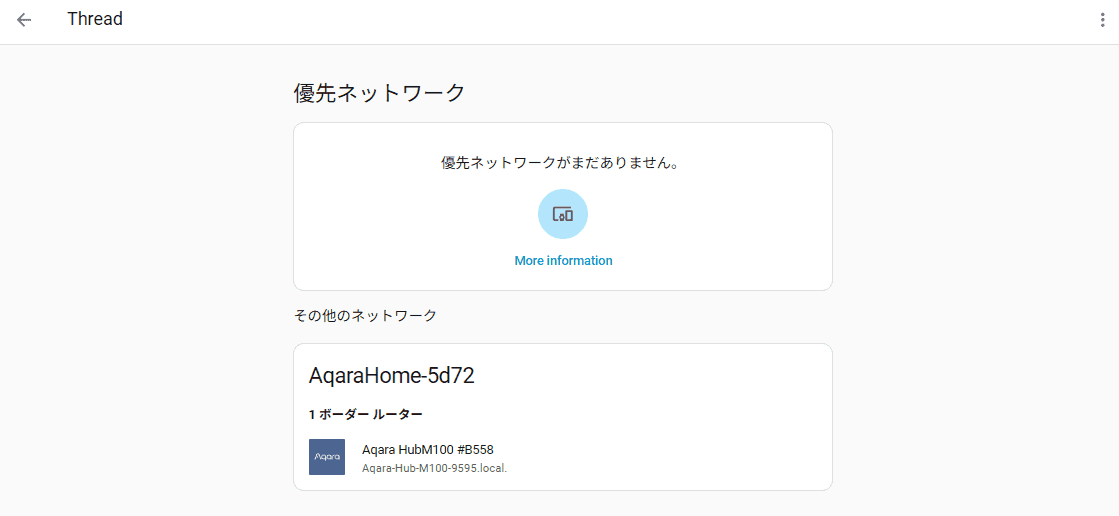Open the More information link
The height and width of the screenshot is (516, 1119).
pos(563,260)
